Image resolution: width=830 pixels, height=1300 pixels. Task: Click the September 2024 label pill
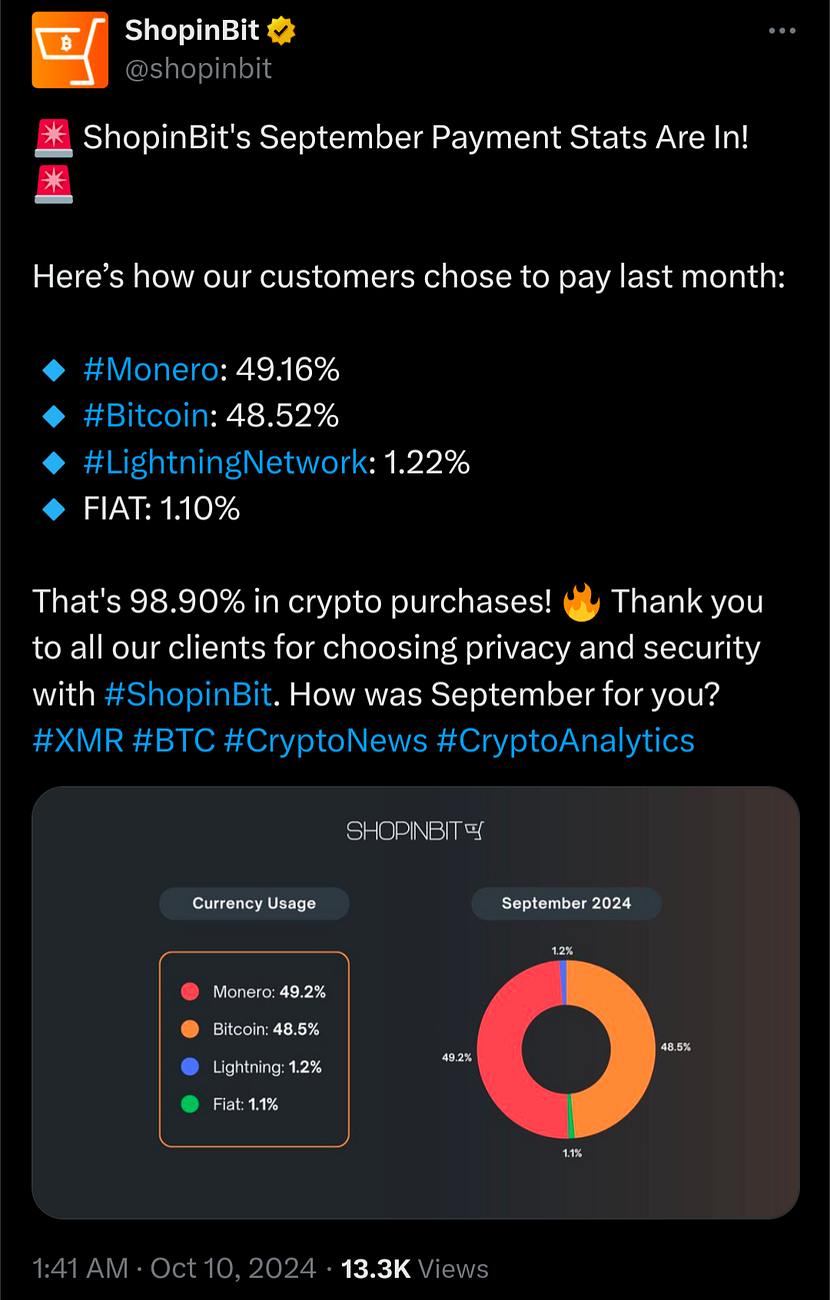point(566,903)
